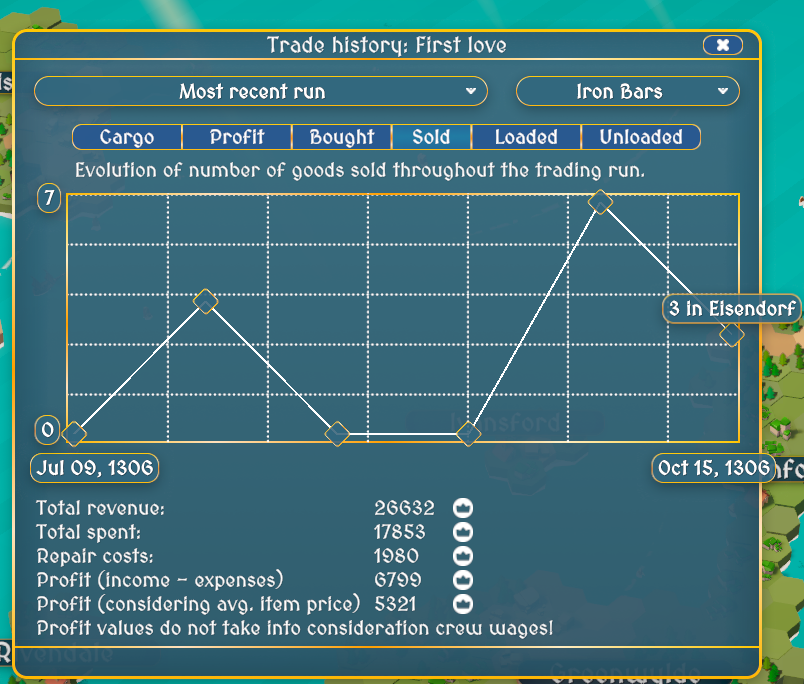Select the peak data point at 7
This screenshot has width=804, height=684.
click(600, 202)
